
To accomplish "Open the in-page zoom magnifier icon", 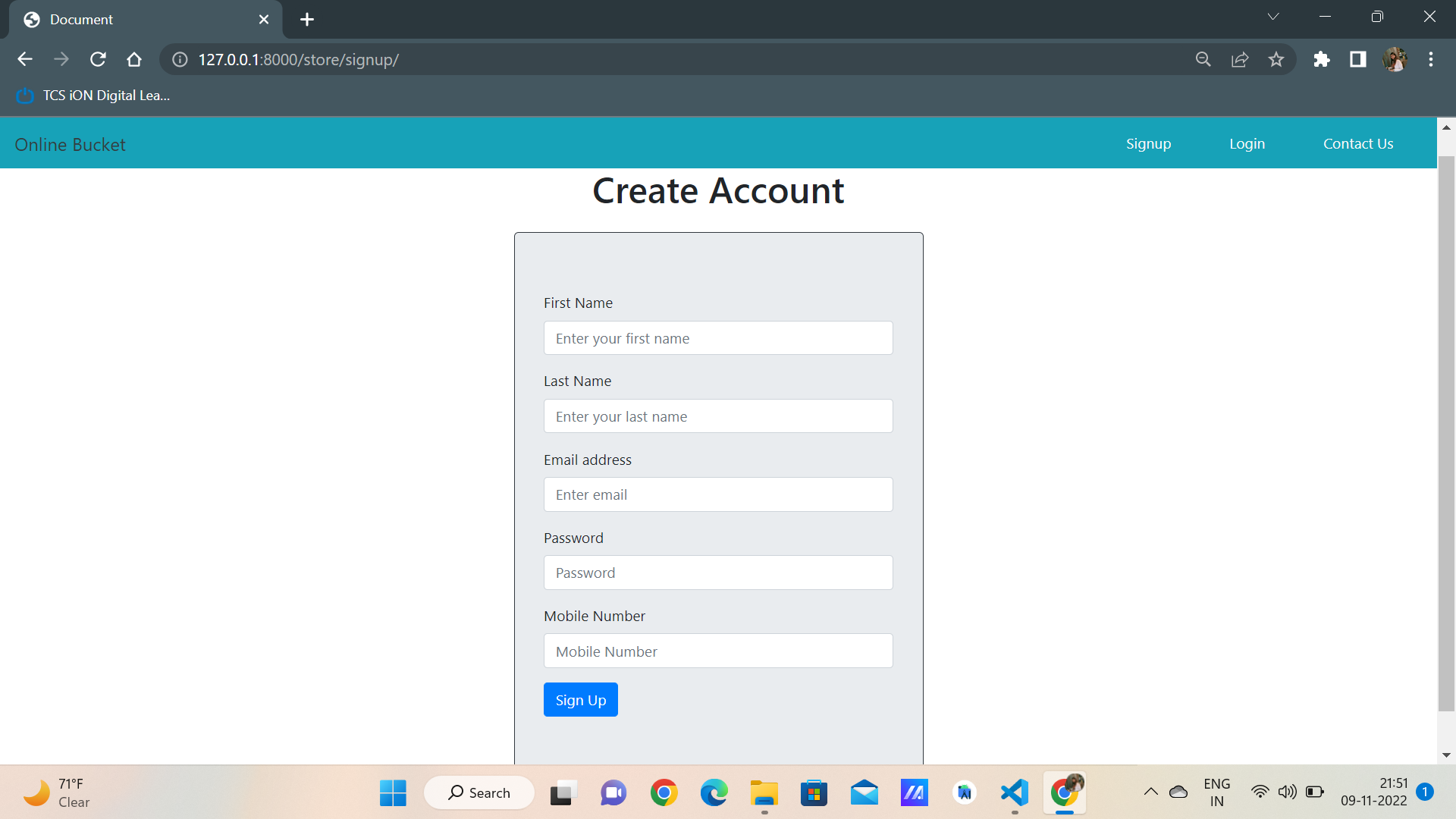I will click(1203, 59).
